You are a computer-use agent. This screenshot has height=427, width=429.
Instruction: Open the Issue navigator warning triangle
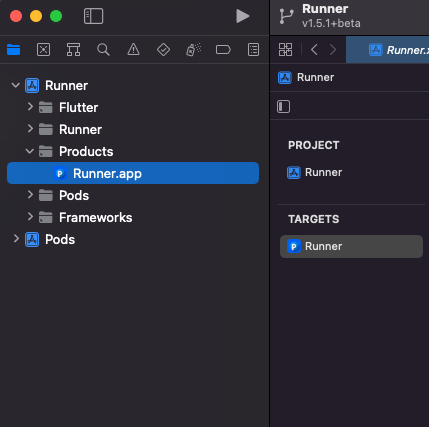(133, 50)
